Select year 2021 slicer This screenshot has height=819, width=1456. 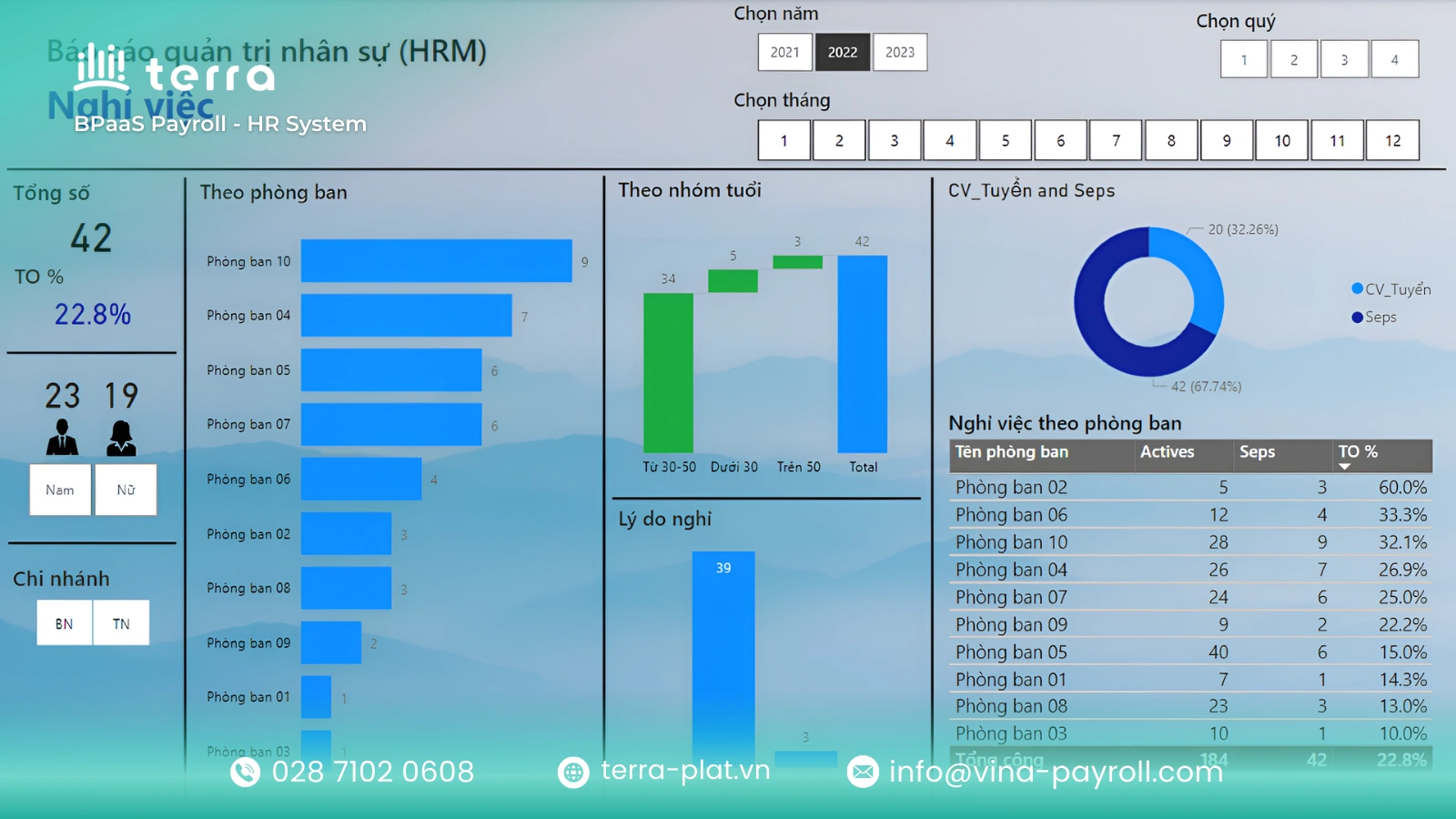click(x=784, y=52)
